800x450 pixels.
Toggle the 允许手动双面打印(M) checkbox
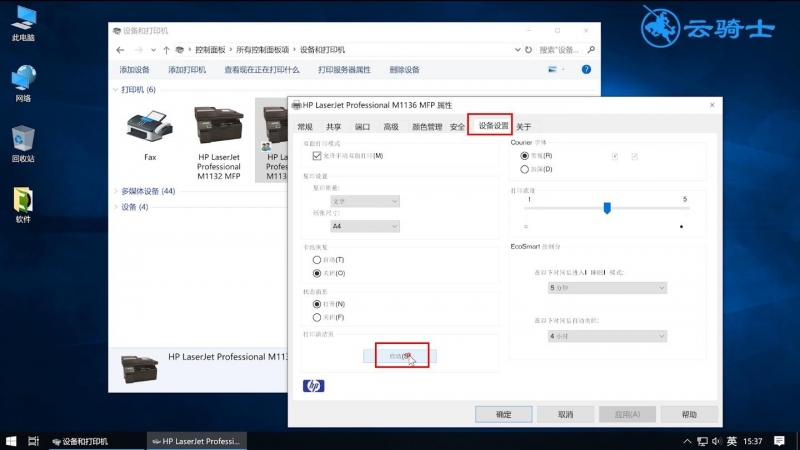tap(317, 156)
